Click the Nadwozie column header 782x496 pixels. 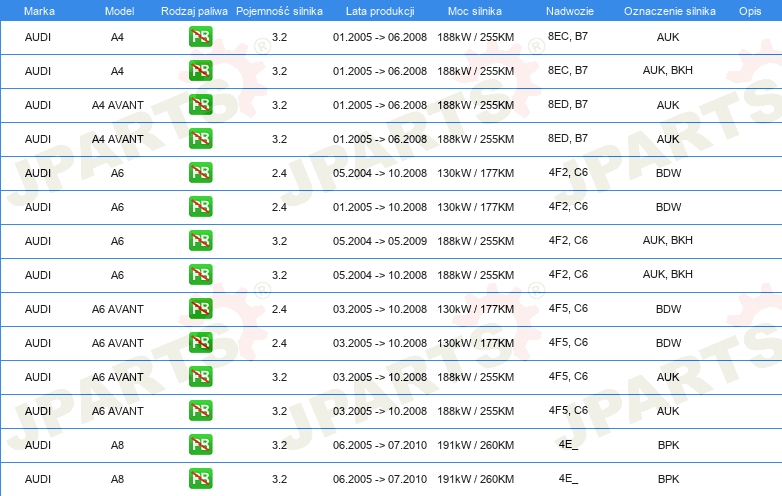pos(568,10)
